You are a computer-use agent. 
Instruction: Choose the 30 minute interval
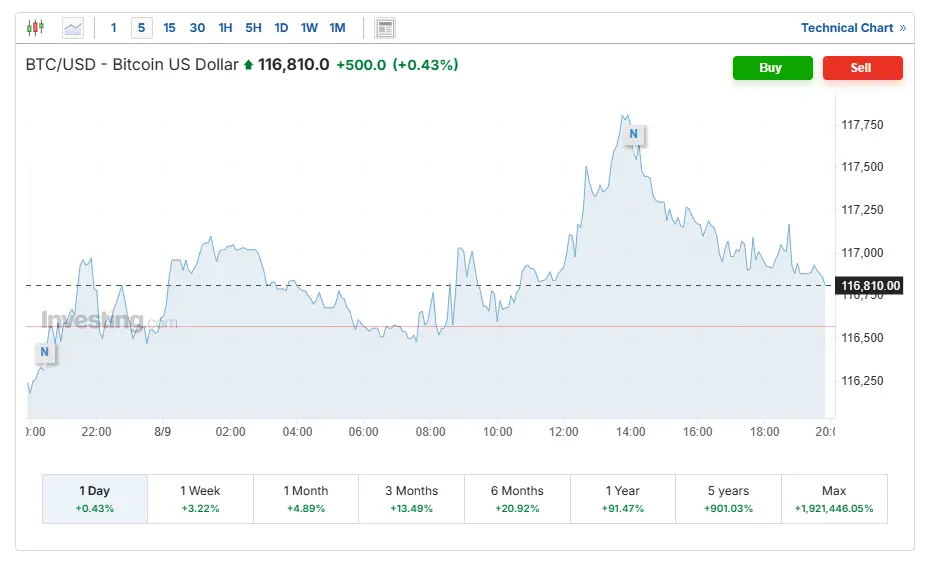point(197,28)
